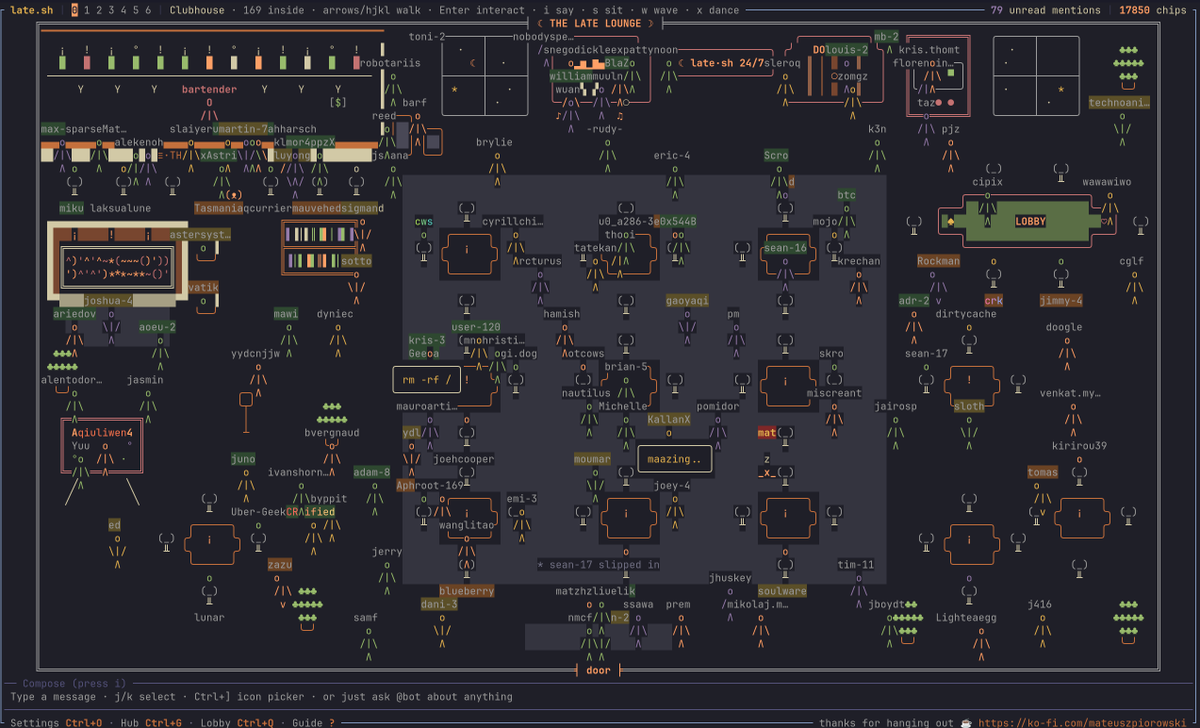The width and height of the screenshot is (1200, 728).
Task: Go to Lobby via bottom bar
Action: [237, 722]
